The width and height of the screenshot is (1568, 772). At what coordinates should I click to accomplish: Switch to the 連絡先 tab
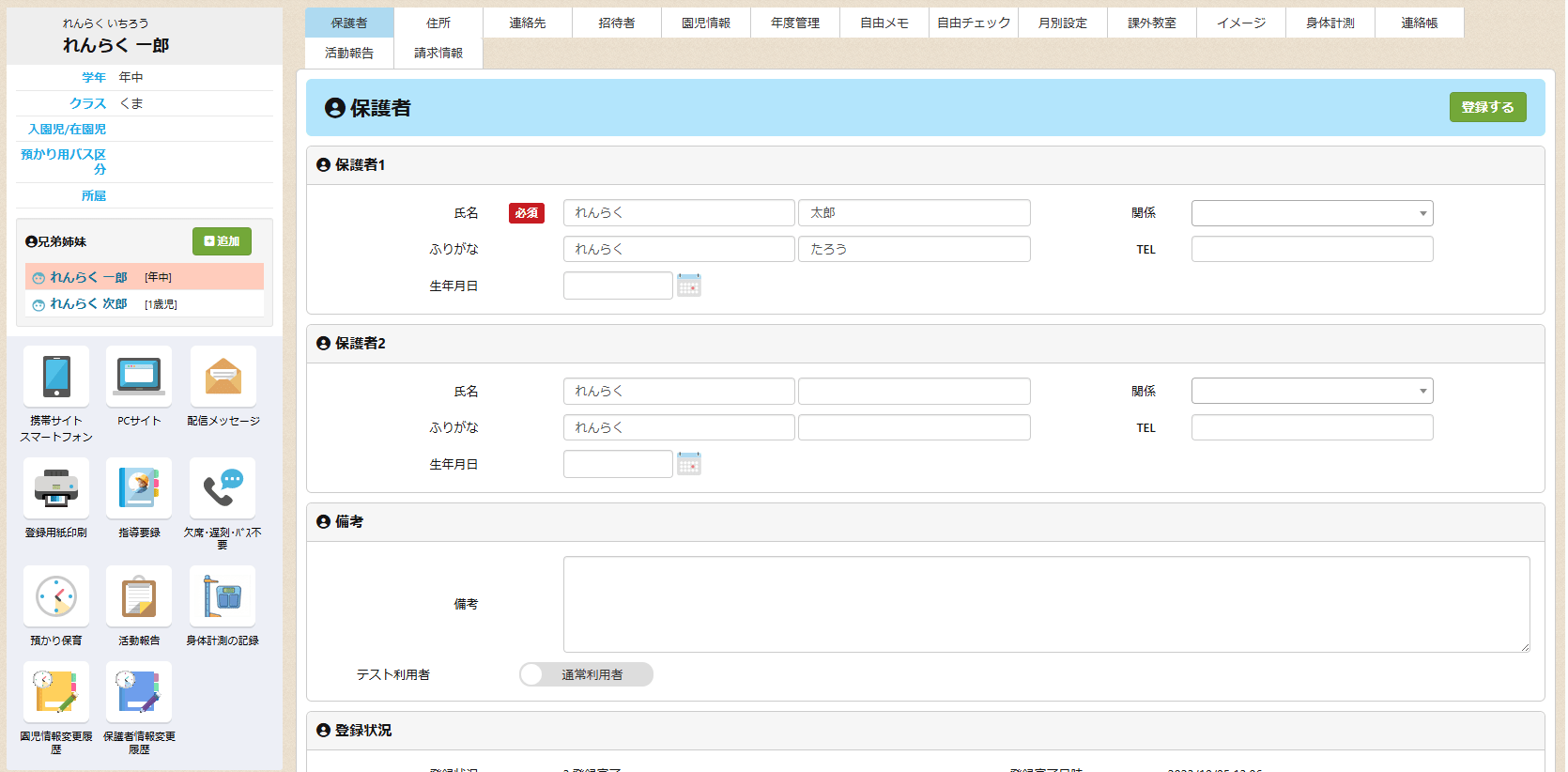click(x=528, y=23)
